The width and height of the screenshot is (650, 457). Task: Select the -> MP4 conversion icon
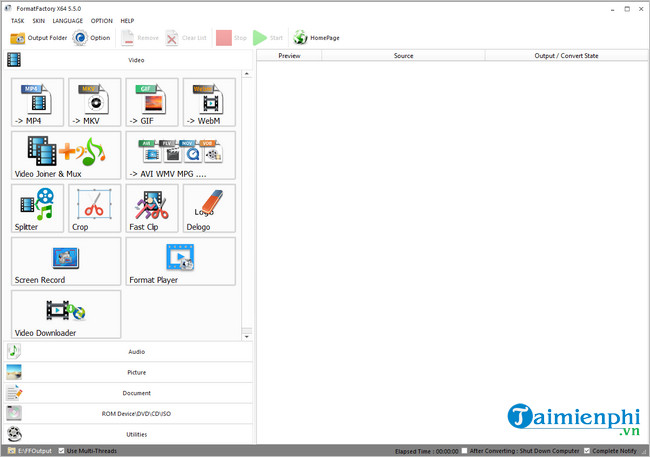tap(37, 102)
